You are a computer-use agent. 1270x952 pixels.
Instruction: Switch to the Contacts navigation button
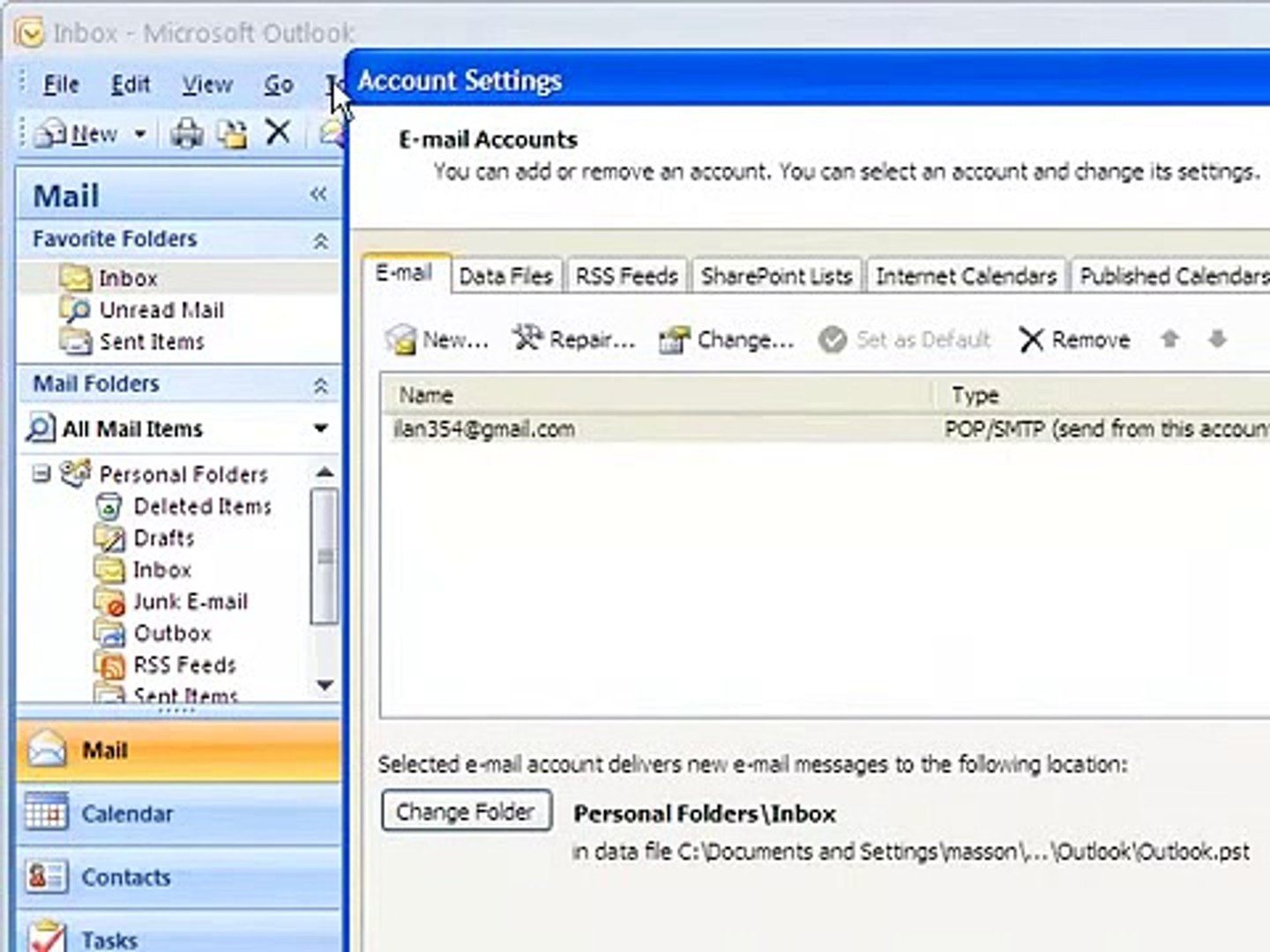[x=179, y=877]
